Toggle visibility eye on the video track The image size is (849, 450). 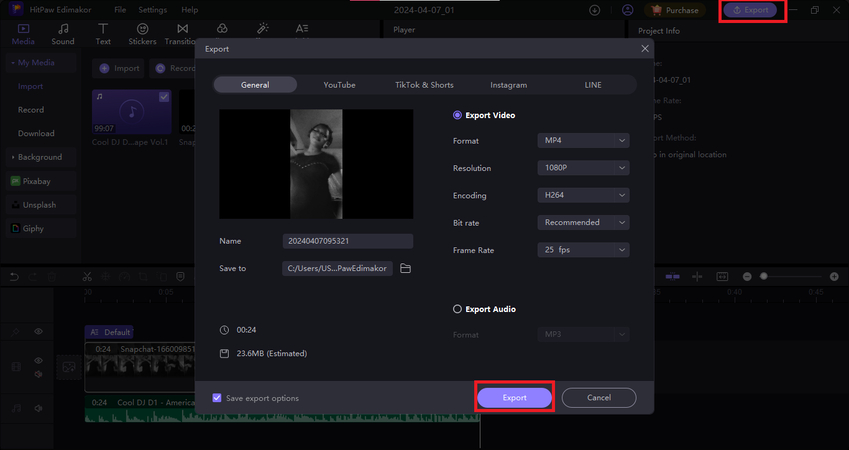(x=38, y=361)
